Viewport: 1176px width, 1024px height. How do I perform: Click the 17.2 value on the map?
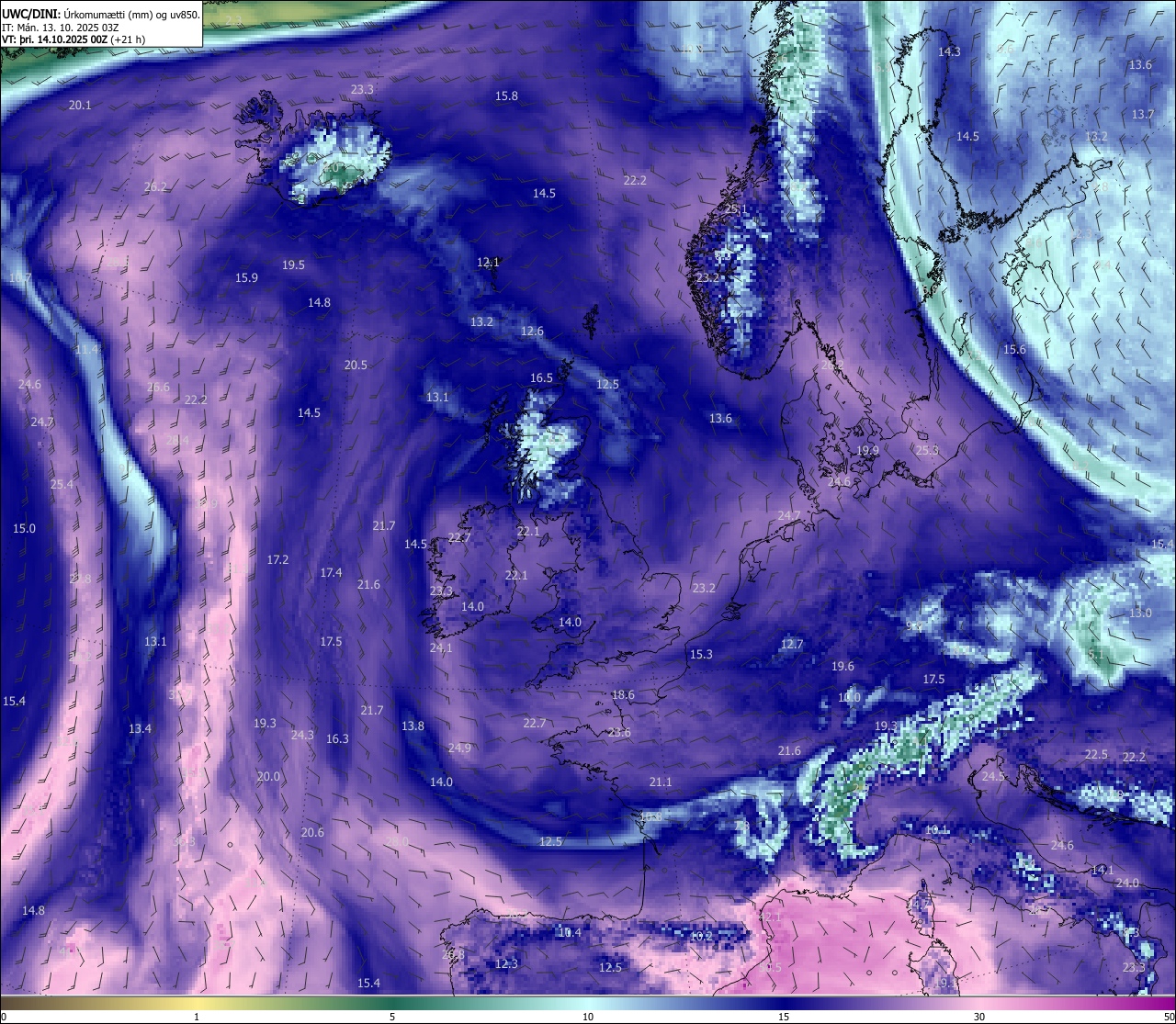277,560
